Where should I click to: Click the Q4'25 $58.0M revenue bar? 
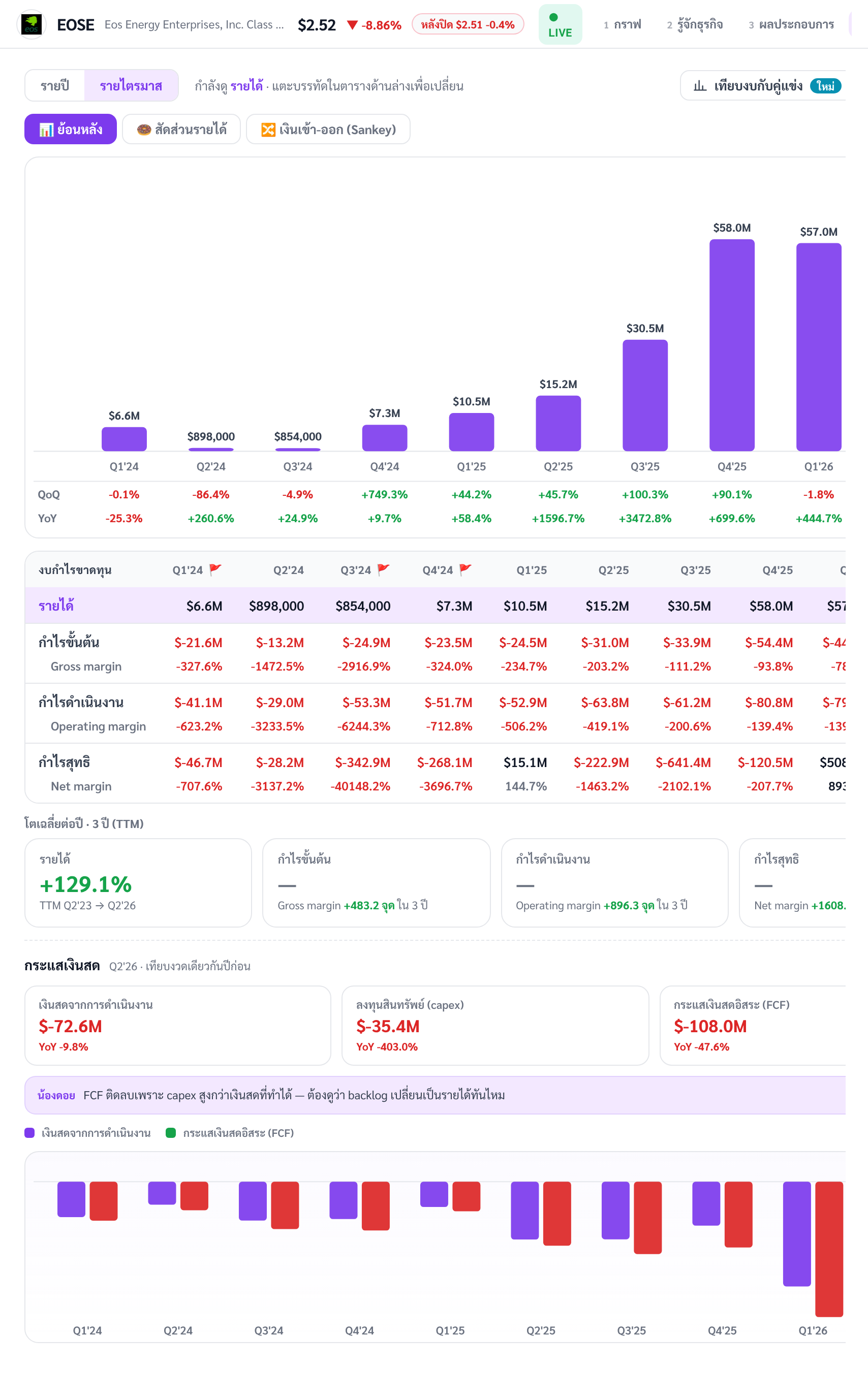click(x=732, y=345)
